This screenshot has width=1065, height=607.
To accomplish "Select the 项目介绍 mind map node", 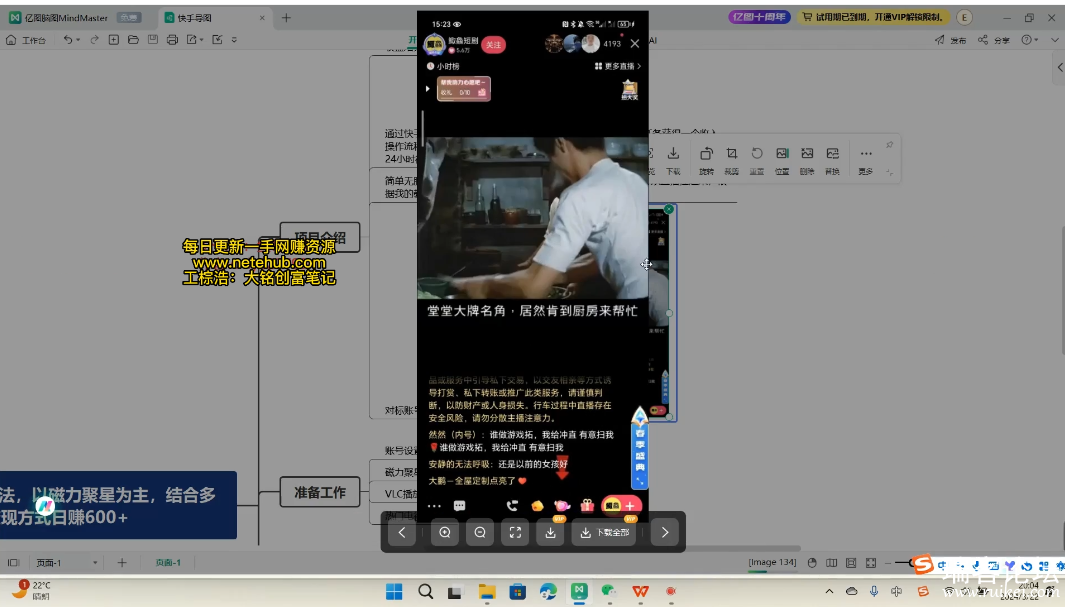I will [320, 238].
